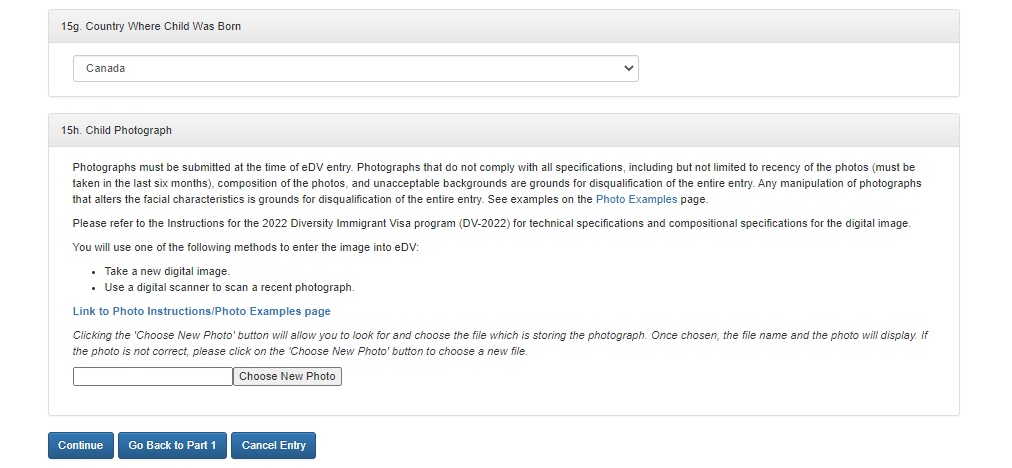Click the '15g. Country Where Child Was Born' header
This screenshot has width=1012, height=468.
pos(151,26)
